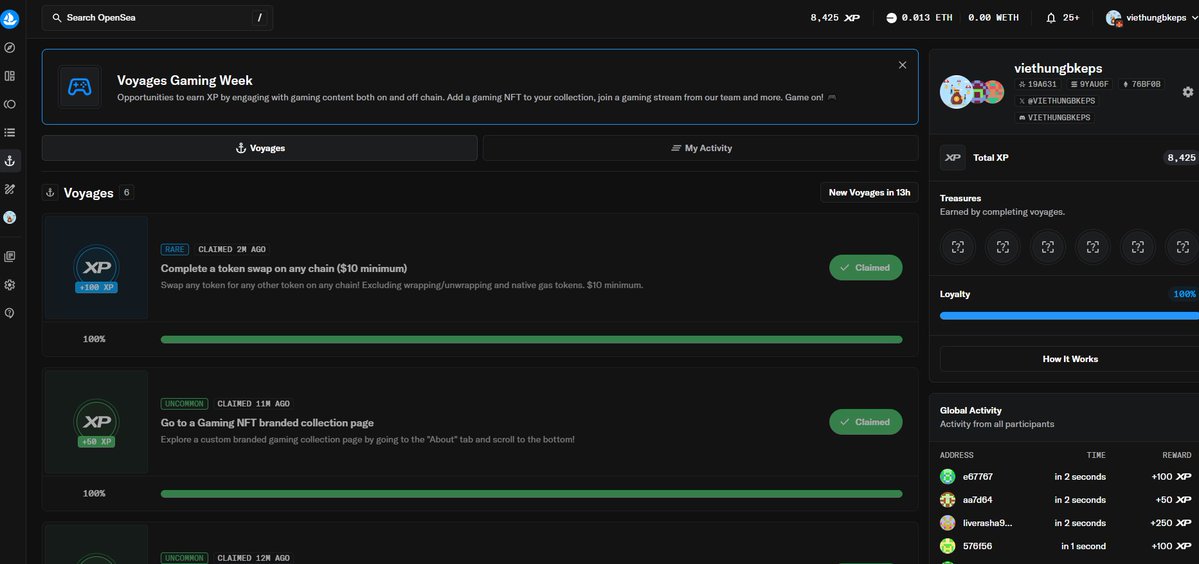
Task: Click the New Voyages in 13h button
Action: (x=869, y=193)
